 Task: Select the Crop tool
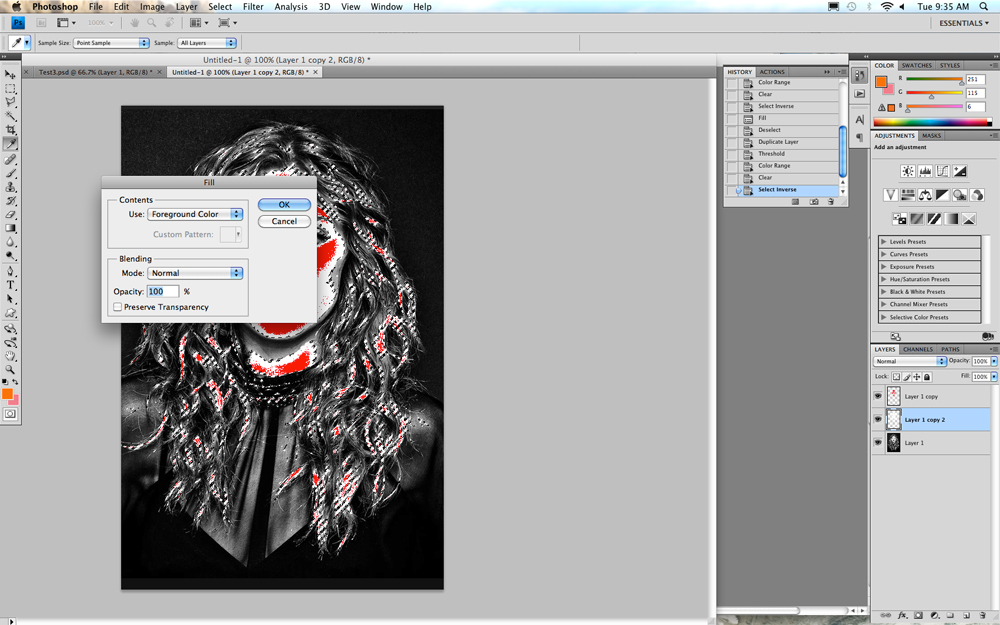click(x=10, y=130)
